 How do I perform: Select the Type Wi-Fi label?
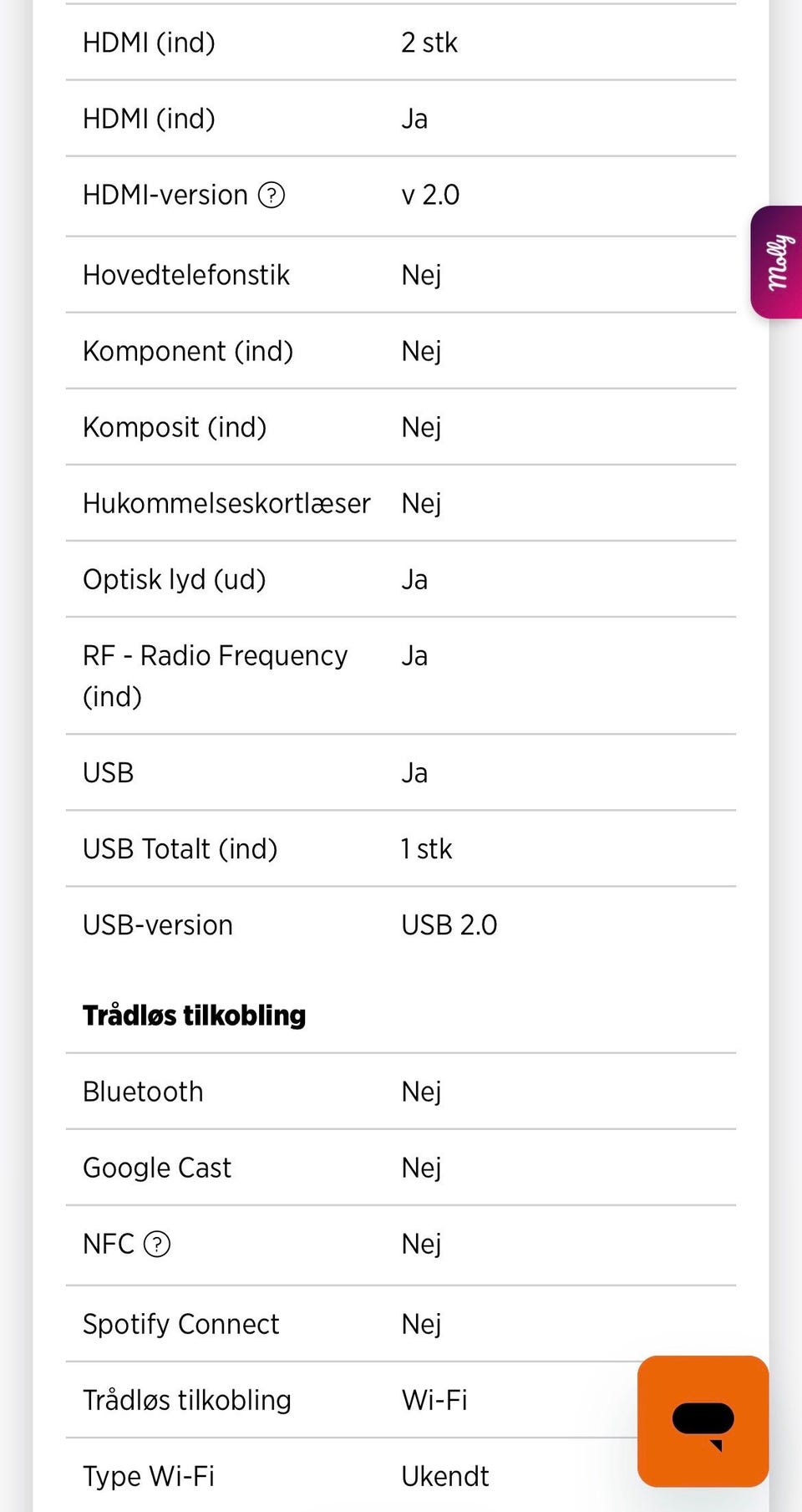149,1476
